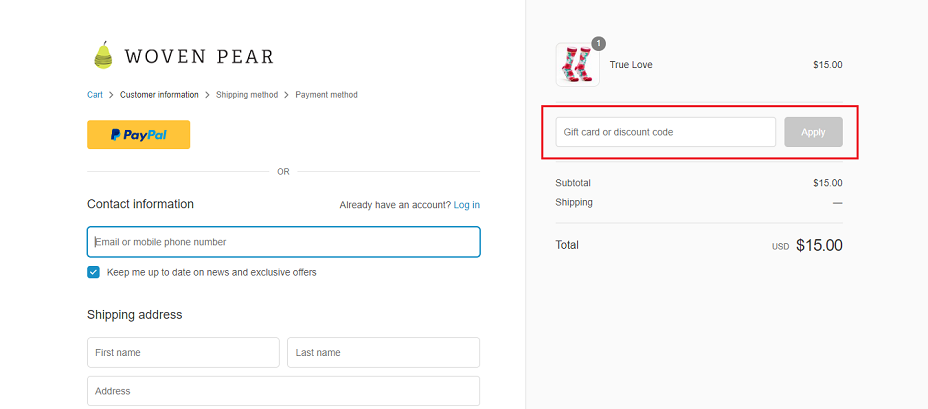928x409 pixels.
Task: Select Shipping method breadcrumb step
Action: coord(247,95)
